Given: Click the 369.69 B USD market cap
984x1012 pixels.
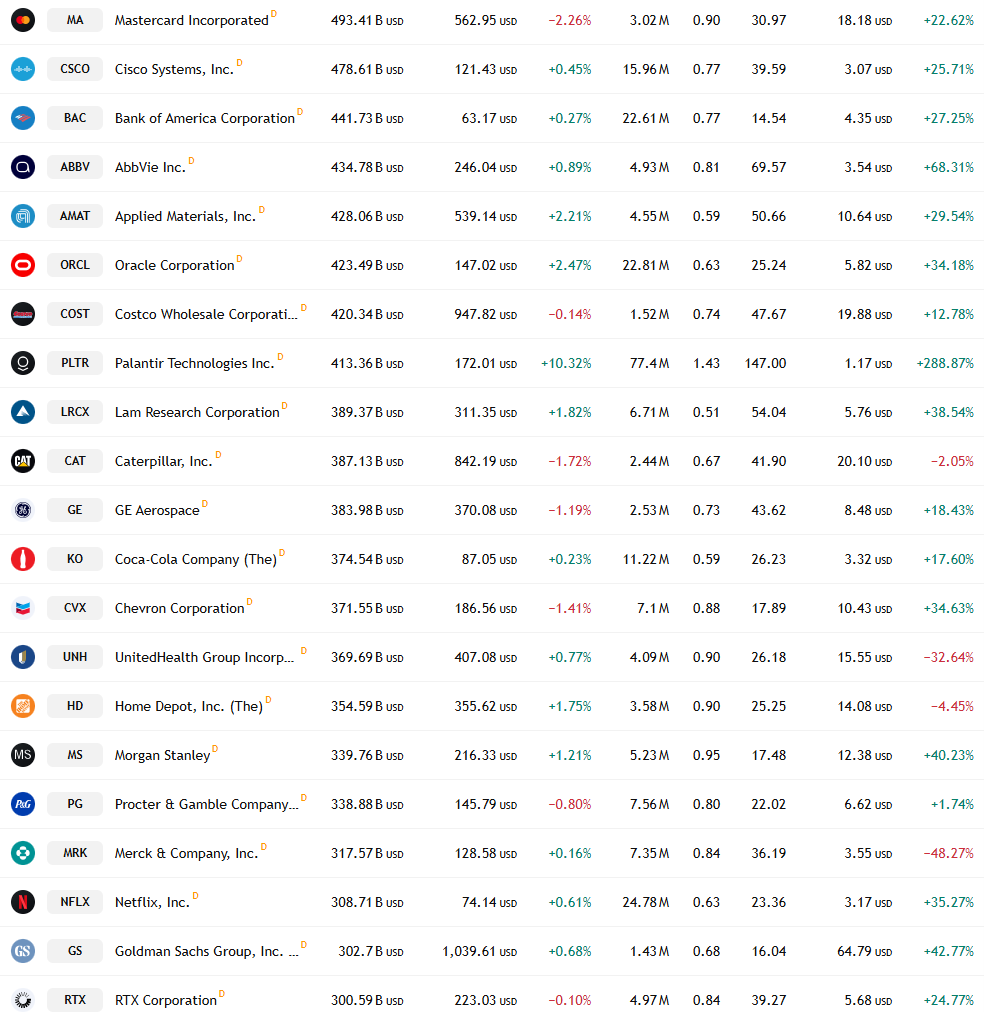Looking at the screenshot, I should [x=367, y=658].
